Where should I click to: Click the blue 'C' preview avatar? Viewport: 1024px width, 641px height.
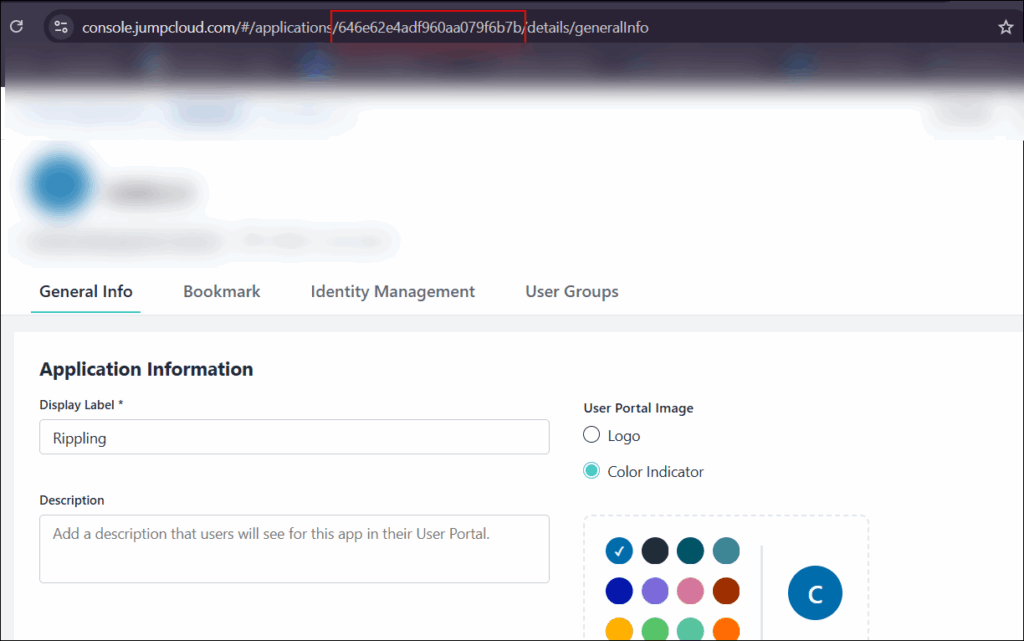click(x=814, y=593)
